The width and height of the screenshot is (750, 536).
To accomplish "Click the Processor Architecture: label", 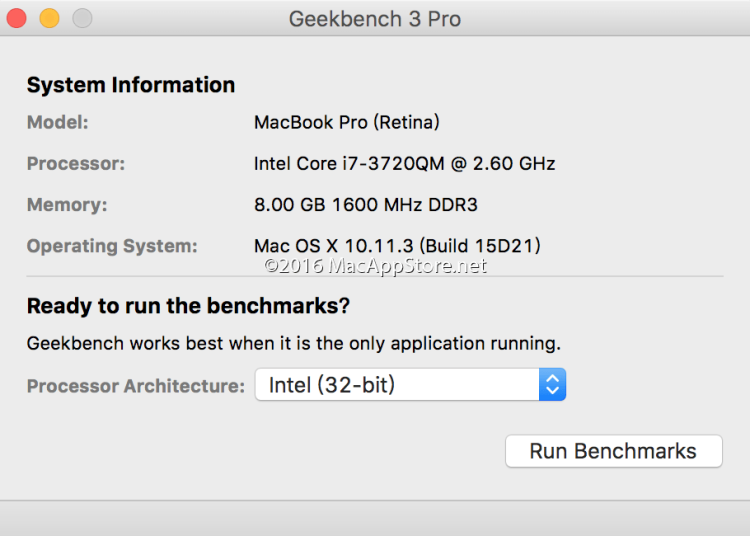I will pyautogui.click(x=135, y=386).
